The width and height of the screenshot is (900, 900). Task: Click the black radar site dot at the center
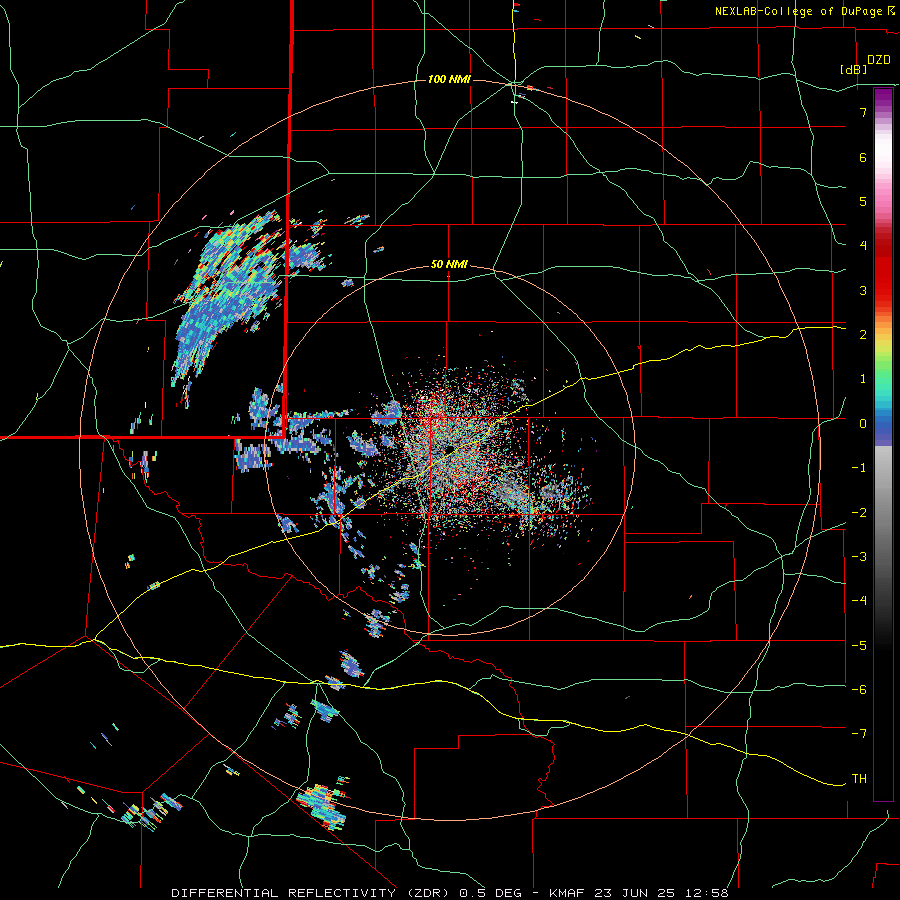(449, 448)
